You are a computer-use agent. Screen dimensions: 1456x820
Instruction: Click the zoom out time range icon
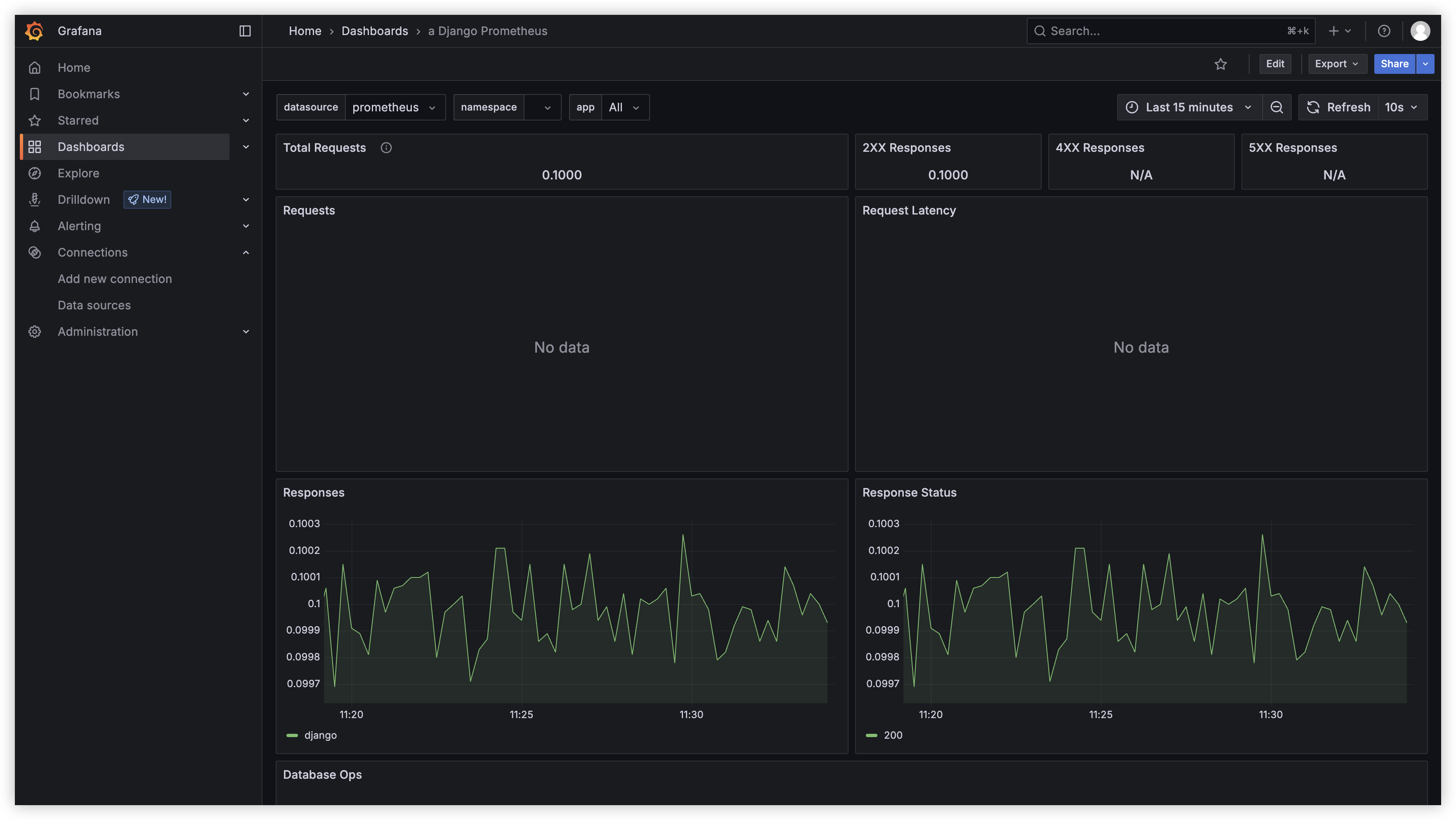(1276, 107)
